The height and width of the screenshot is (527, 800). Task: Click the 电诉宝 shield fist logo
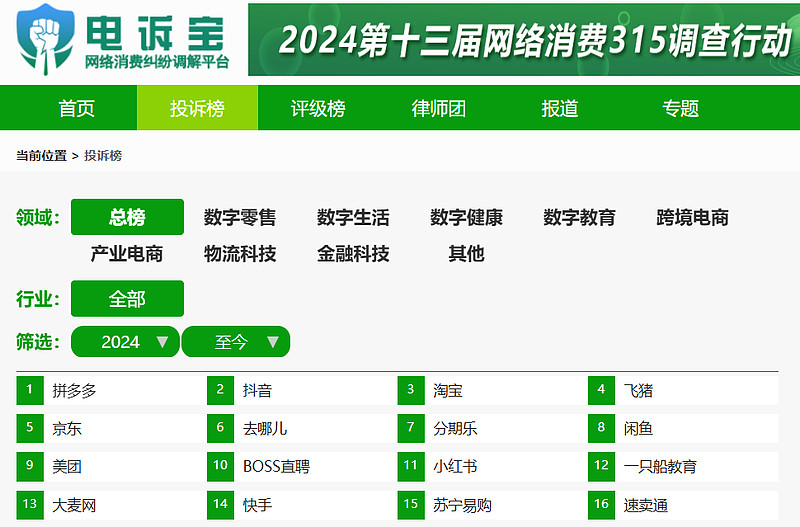[x=45, y=39]
